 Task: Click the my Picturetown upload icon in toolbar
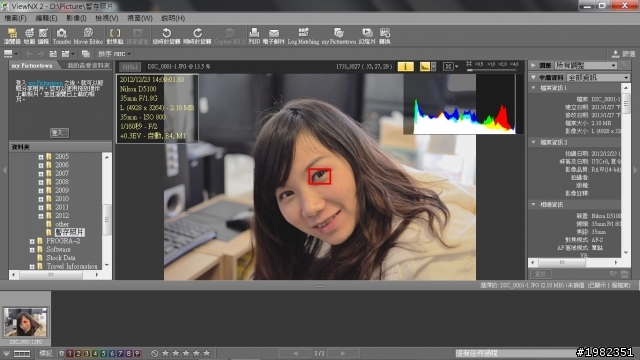[x=338, y=36]
